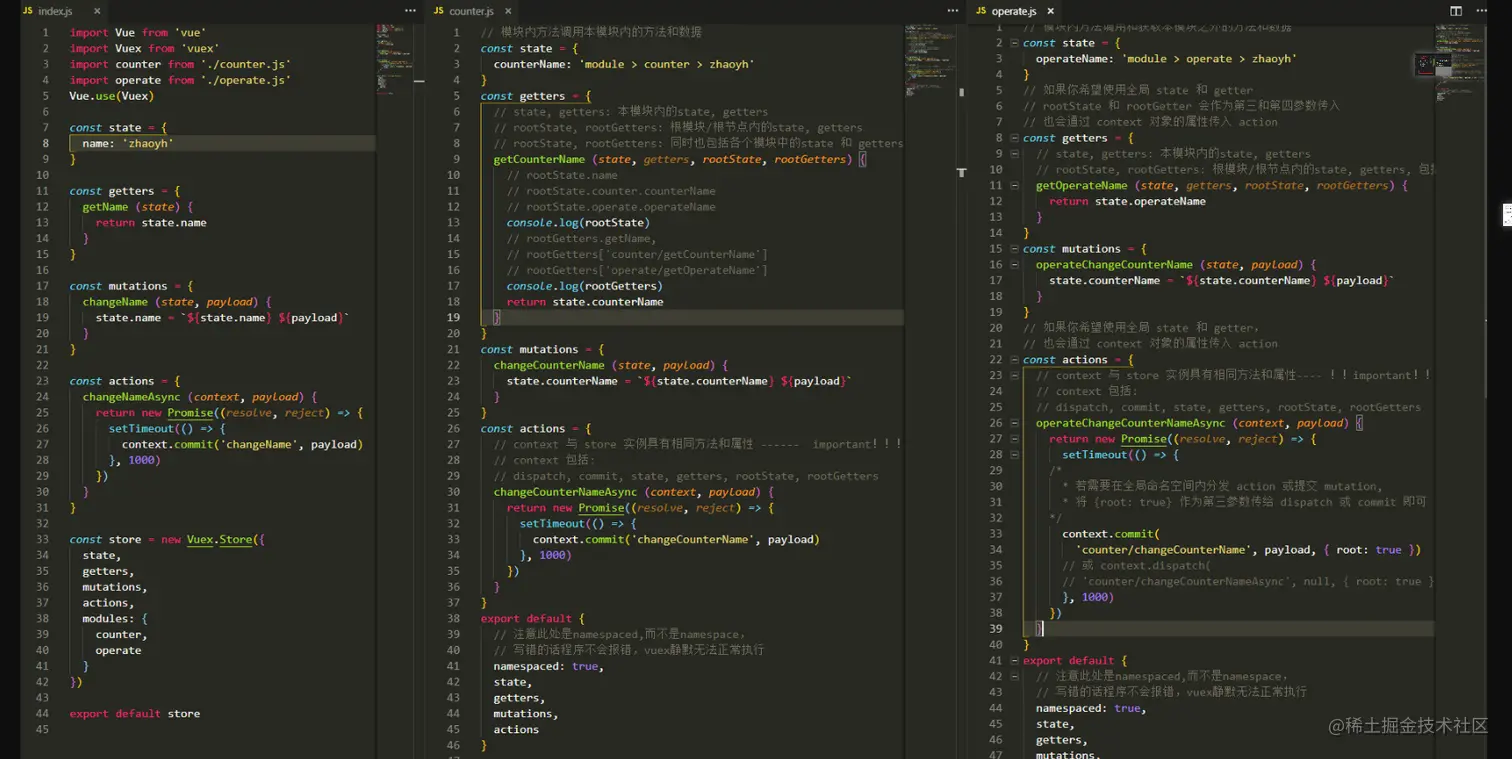Click "// rootGetters['operate/getOperateName']" comment in counter.js

[637, 270]
